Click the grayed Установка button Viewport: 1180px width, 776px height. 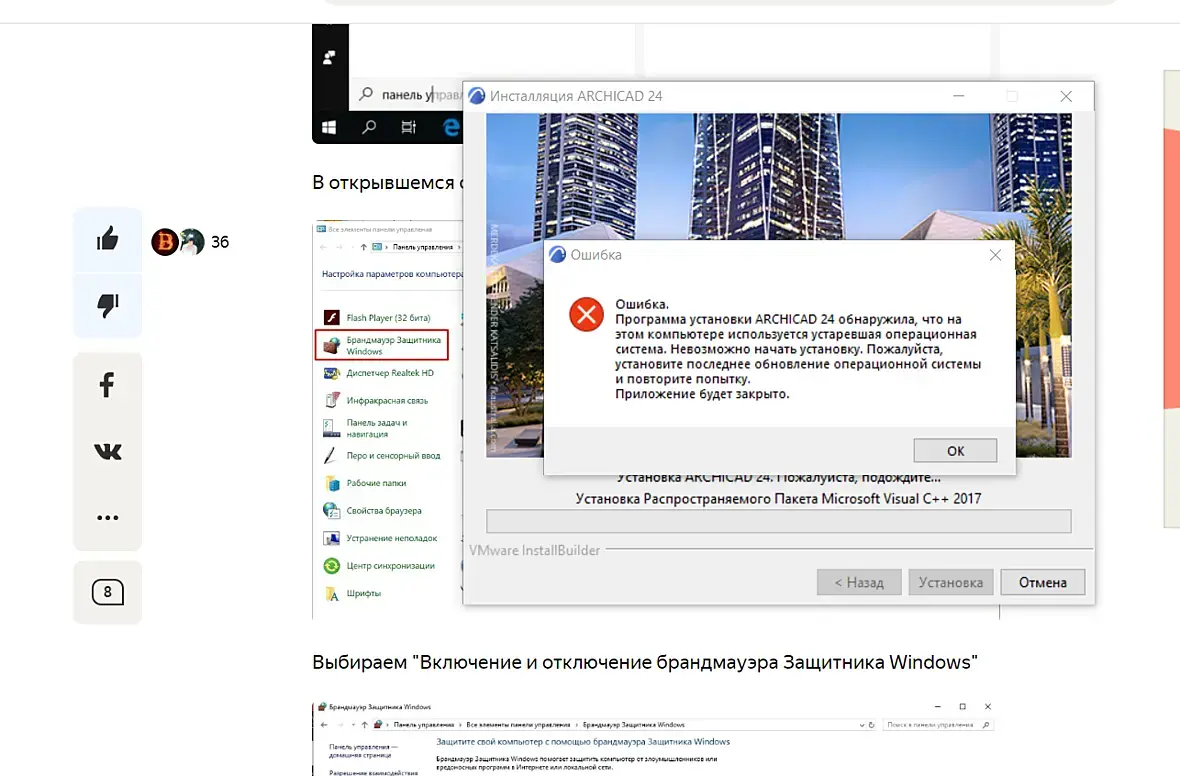[x=950, y=582]
